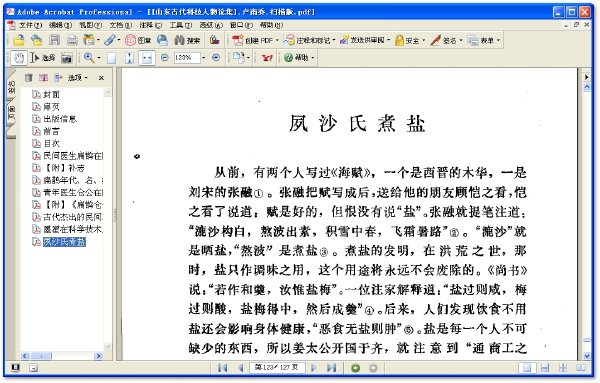Select the 扉页 bookmark
The image size is (600, 383).
52,107
